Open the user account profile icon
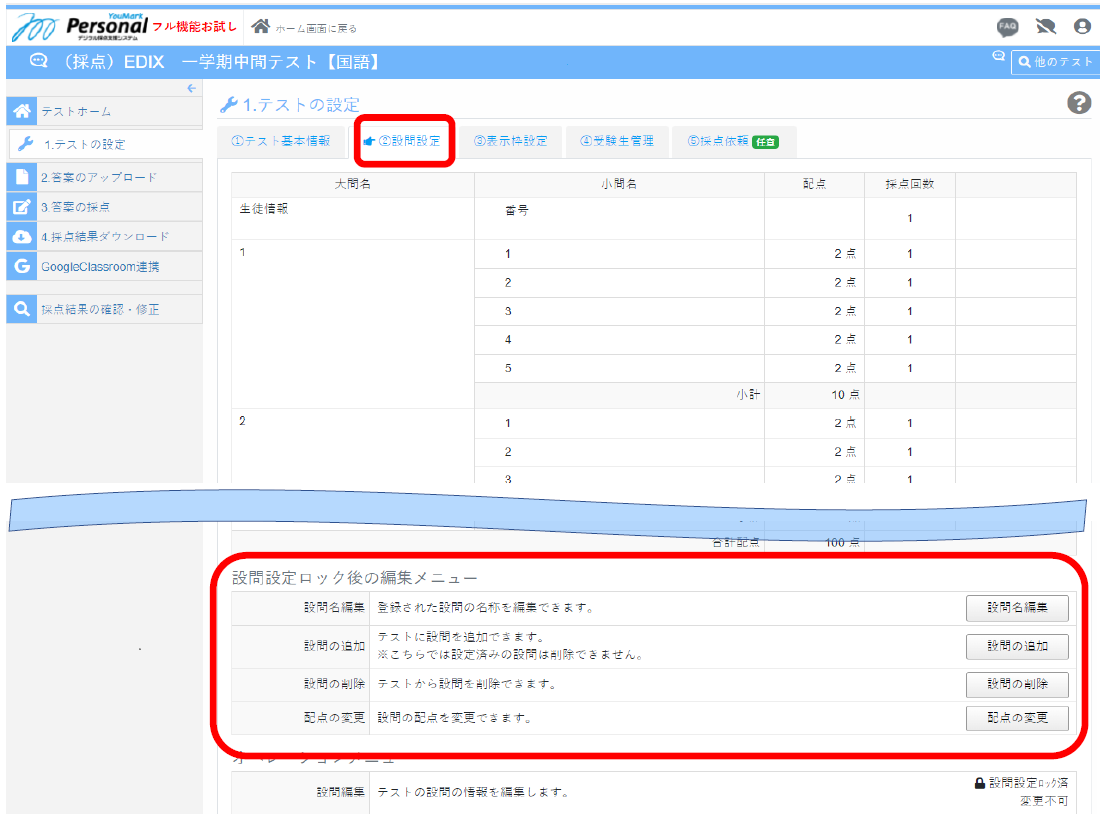The image size is (1110, 832). [1081, 28]
